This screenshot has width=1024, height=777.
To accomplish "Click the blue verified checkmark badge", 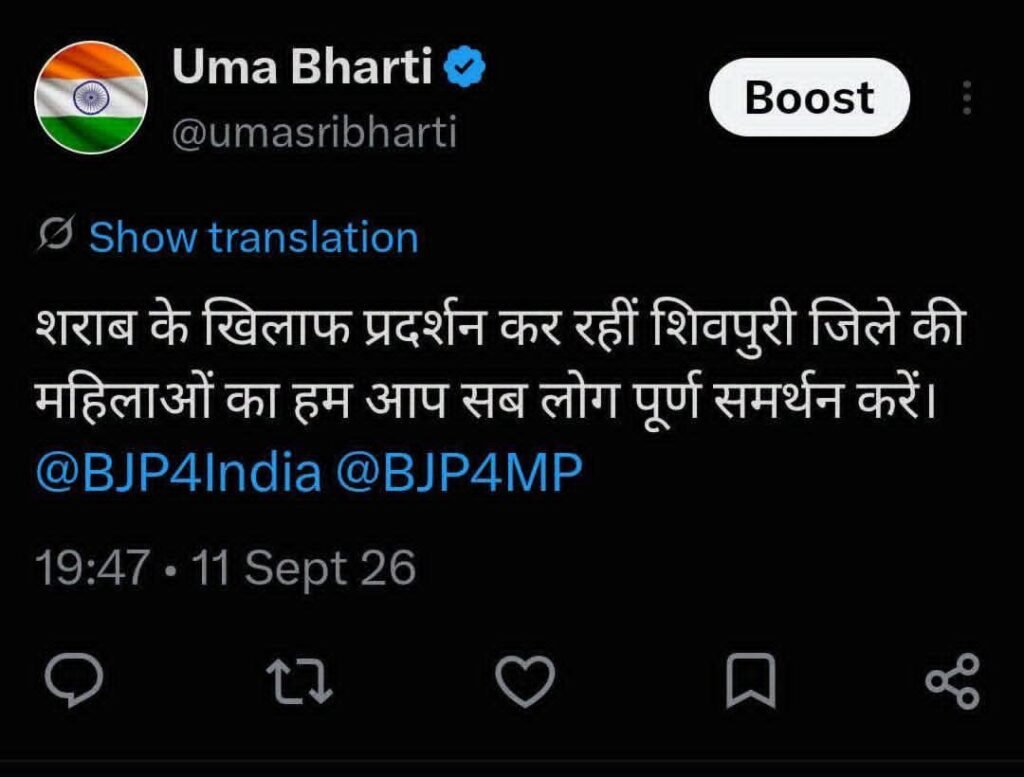I will point(464,67).
